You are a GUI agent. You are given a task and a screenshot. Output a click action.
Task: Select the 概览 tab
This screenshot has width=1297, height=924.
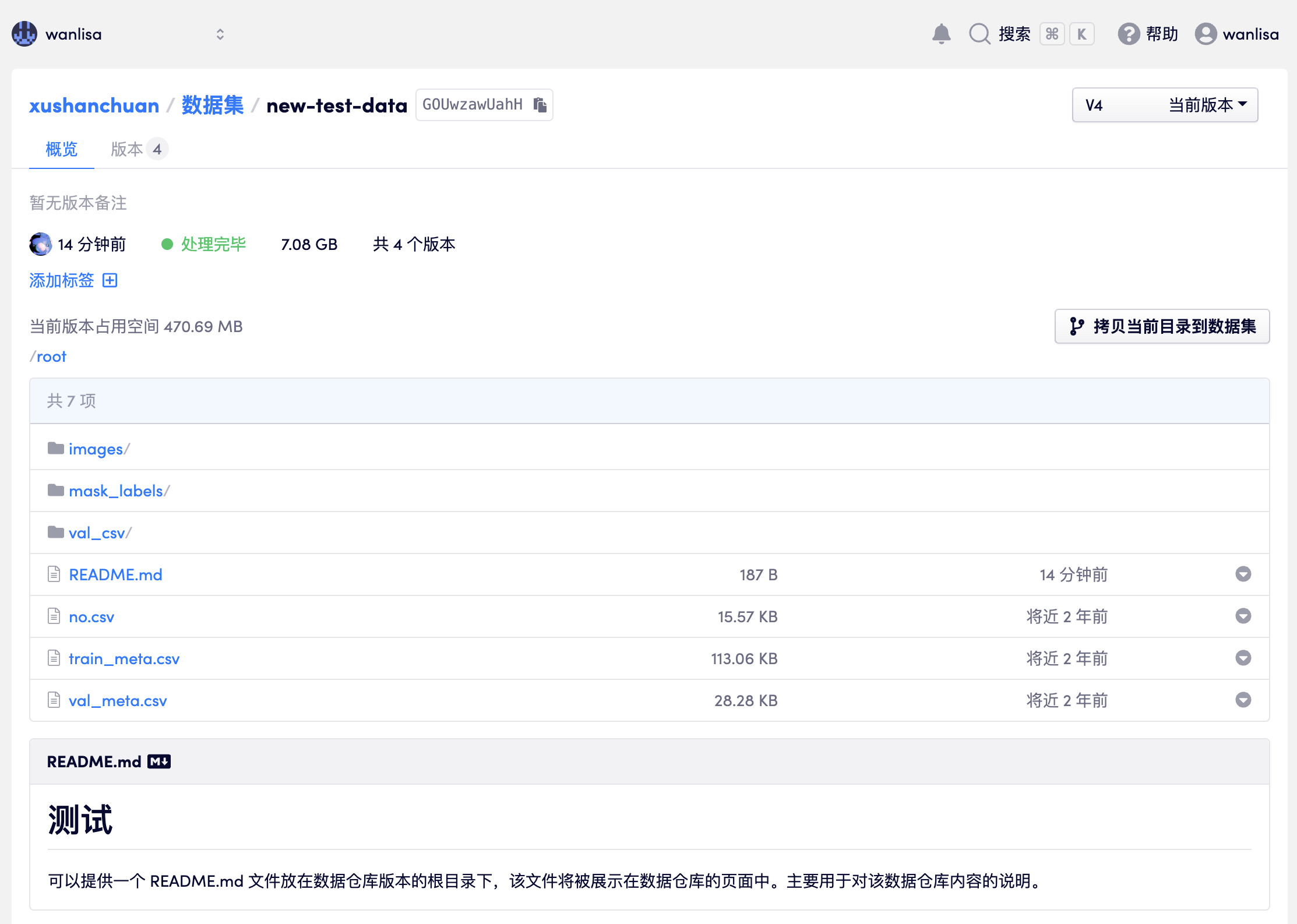61,149
